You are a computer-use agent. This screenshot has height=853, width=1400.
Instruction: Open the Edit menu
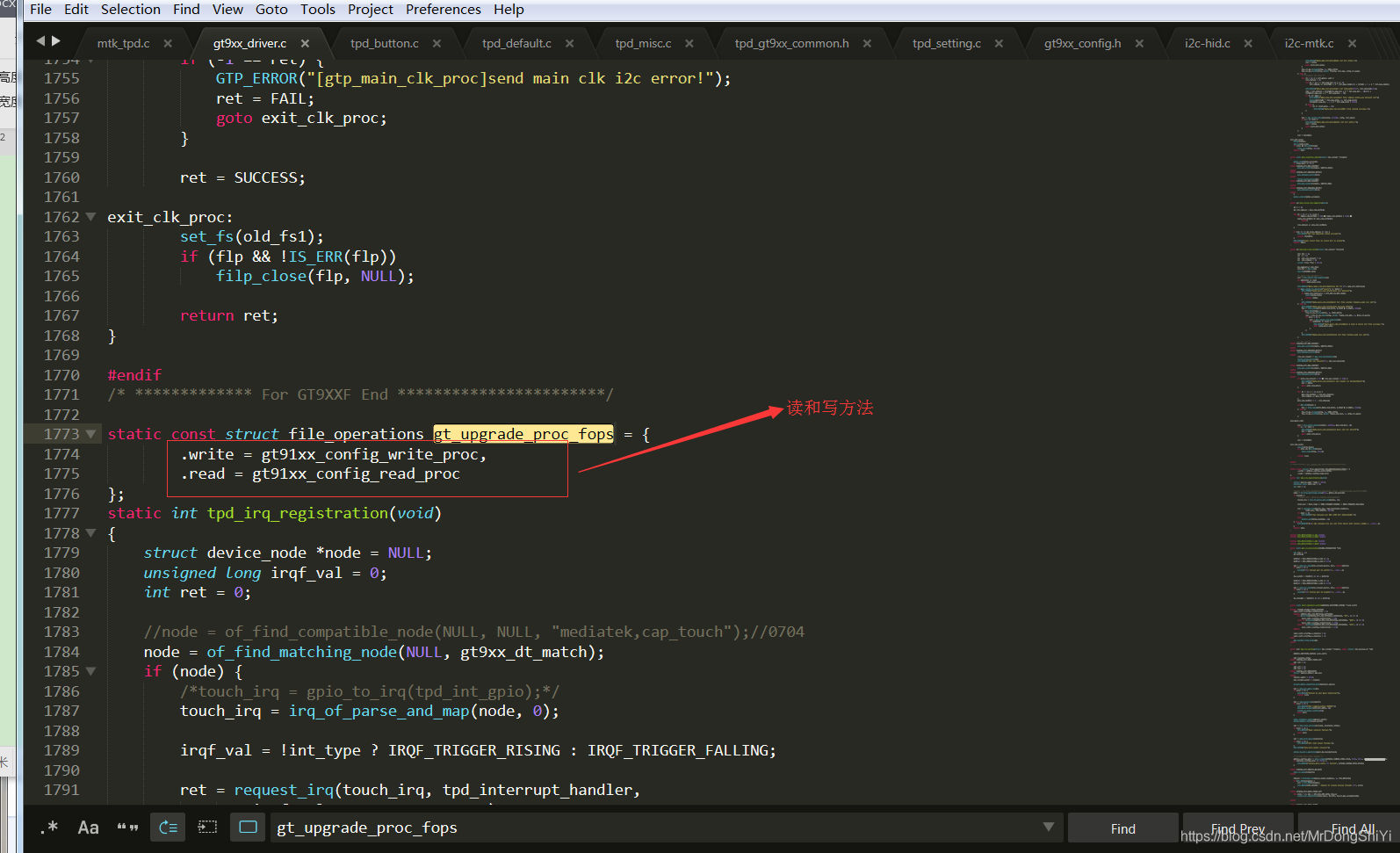76,10
